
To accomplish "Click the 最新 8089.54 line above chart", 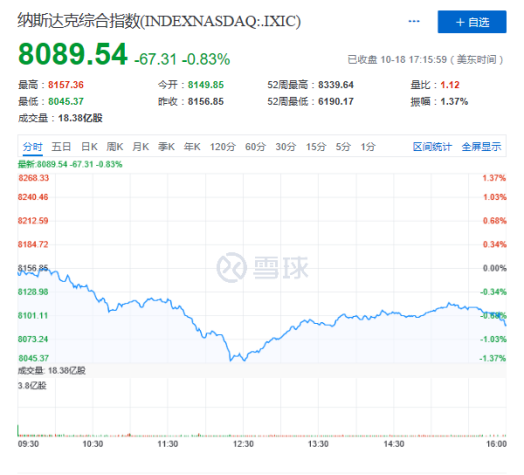I will click(70, 164).
